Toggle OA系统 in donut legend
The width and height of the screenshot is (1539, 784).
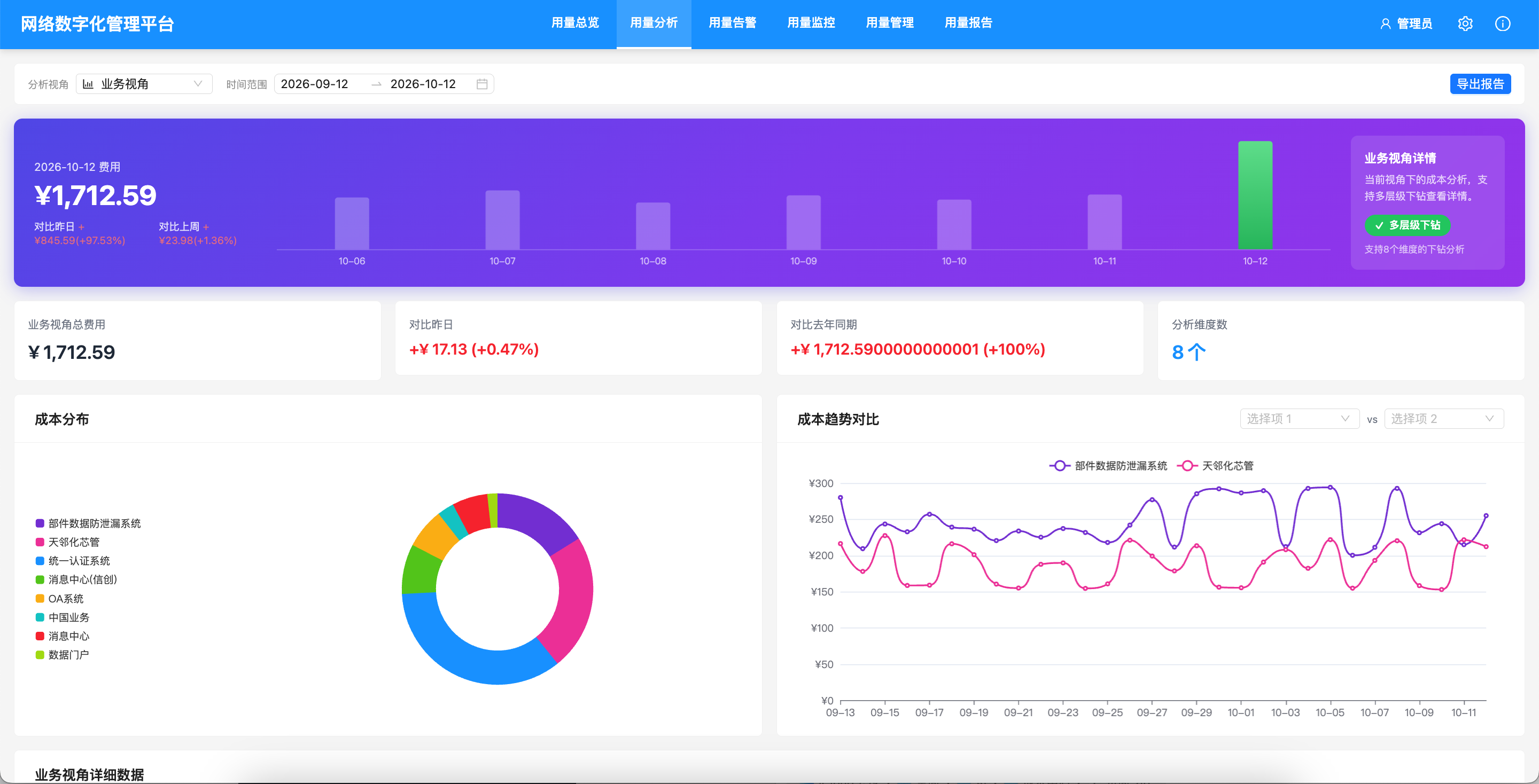[60, 598]
